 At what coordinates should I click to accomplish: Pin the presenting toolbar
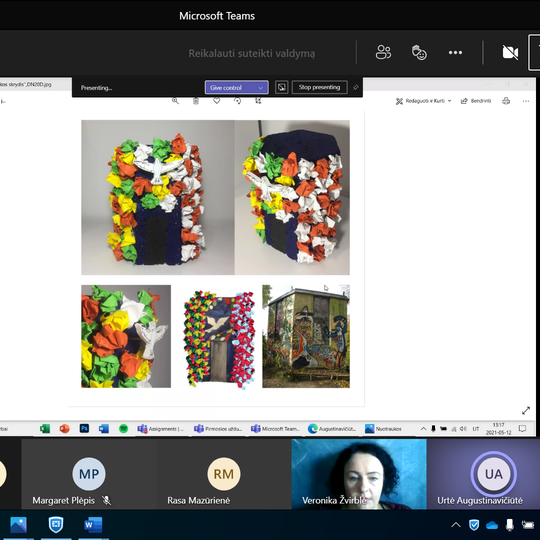tap(356, 88)
